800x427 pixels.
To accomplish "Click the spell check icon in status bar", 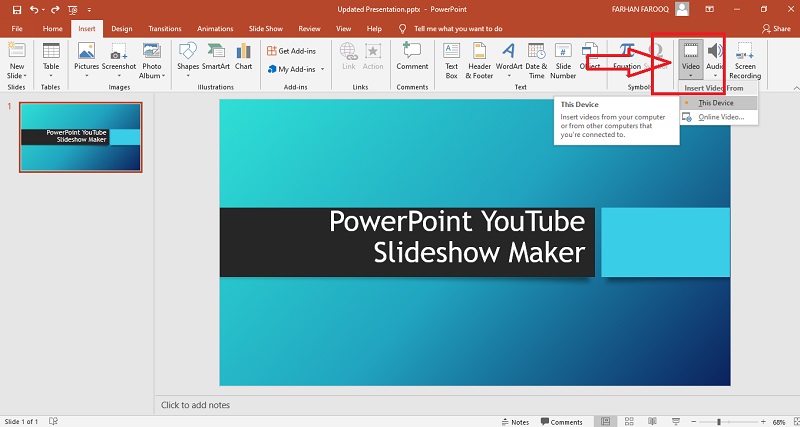I will coord(53,421).
